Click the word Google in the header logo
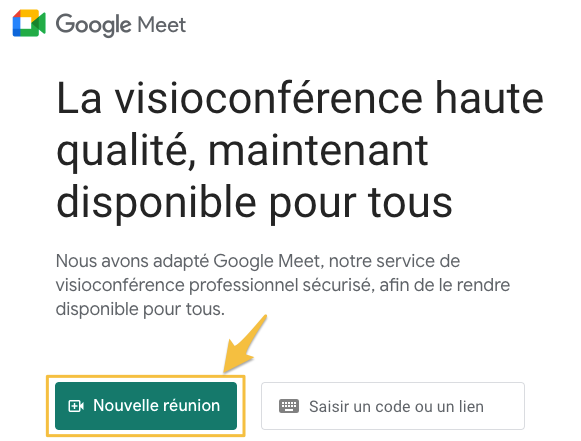Viewport: 581px width, 441px height. tap(93, 25)
